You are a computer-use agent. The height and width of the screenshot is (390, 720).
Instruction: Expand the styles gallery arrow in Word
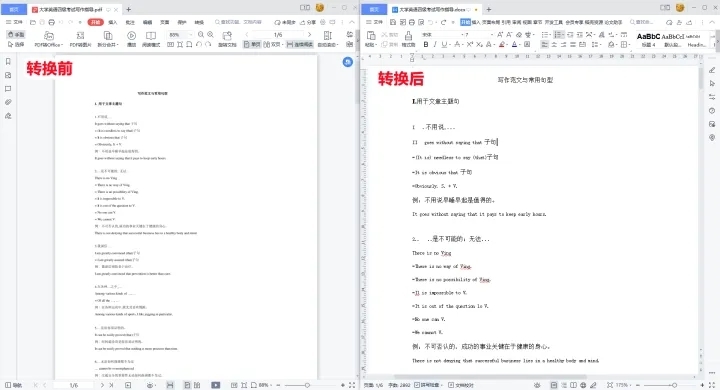717,40
